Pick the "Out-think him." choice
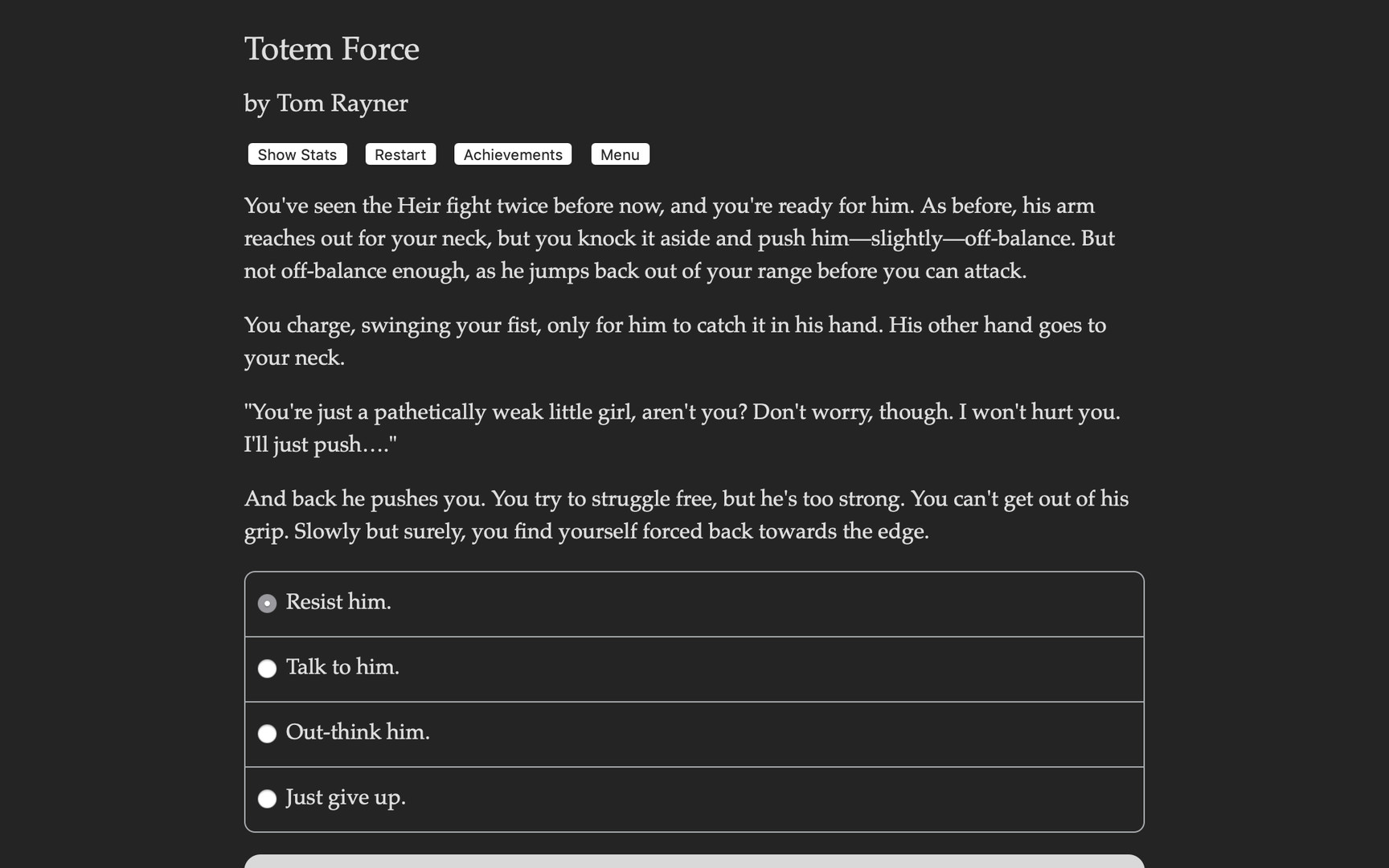 [x=267, y=733]
